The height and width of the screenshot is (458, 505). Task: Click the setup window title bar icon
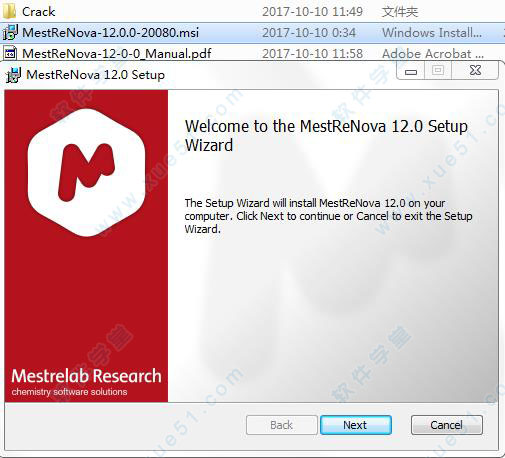click(x=13, y=75)
